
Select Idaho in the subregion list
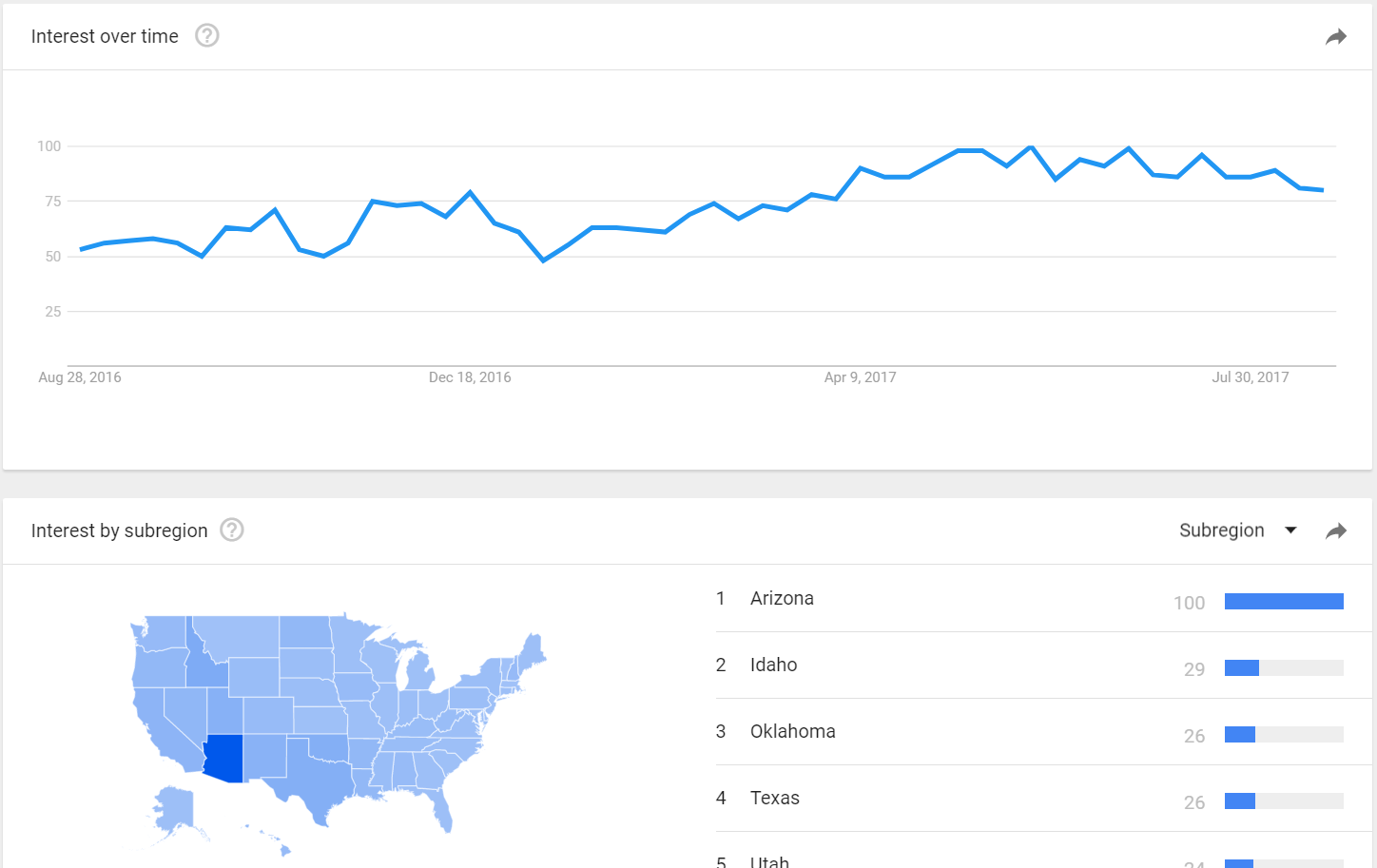(773, 665)
